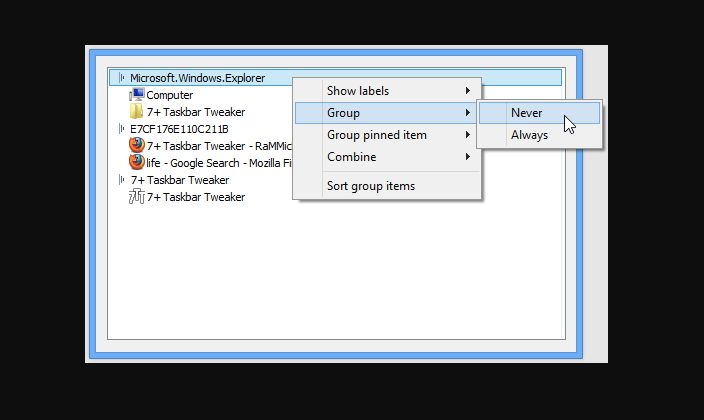Click the folder icon for 7+ Taskbar Tweaker

click(x=136, y=111)
